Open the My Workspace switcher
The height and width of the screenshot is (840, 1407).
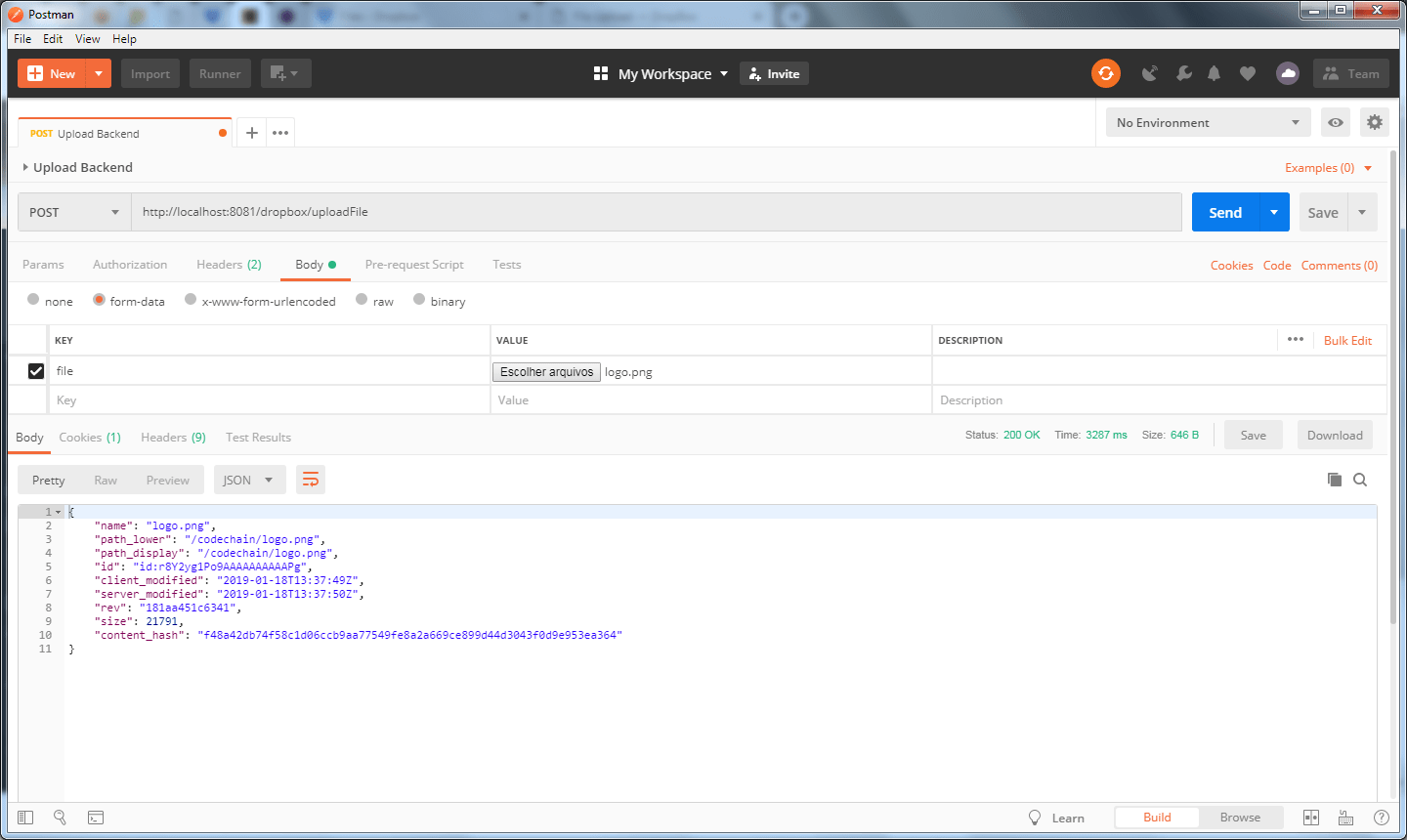(x=661, y=73)
